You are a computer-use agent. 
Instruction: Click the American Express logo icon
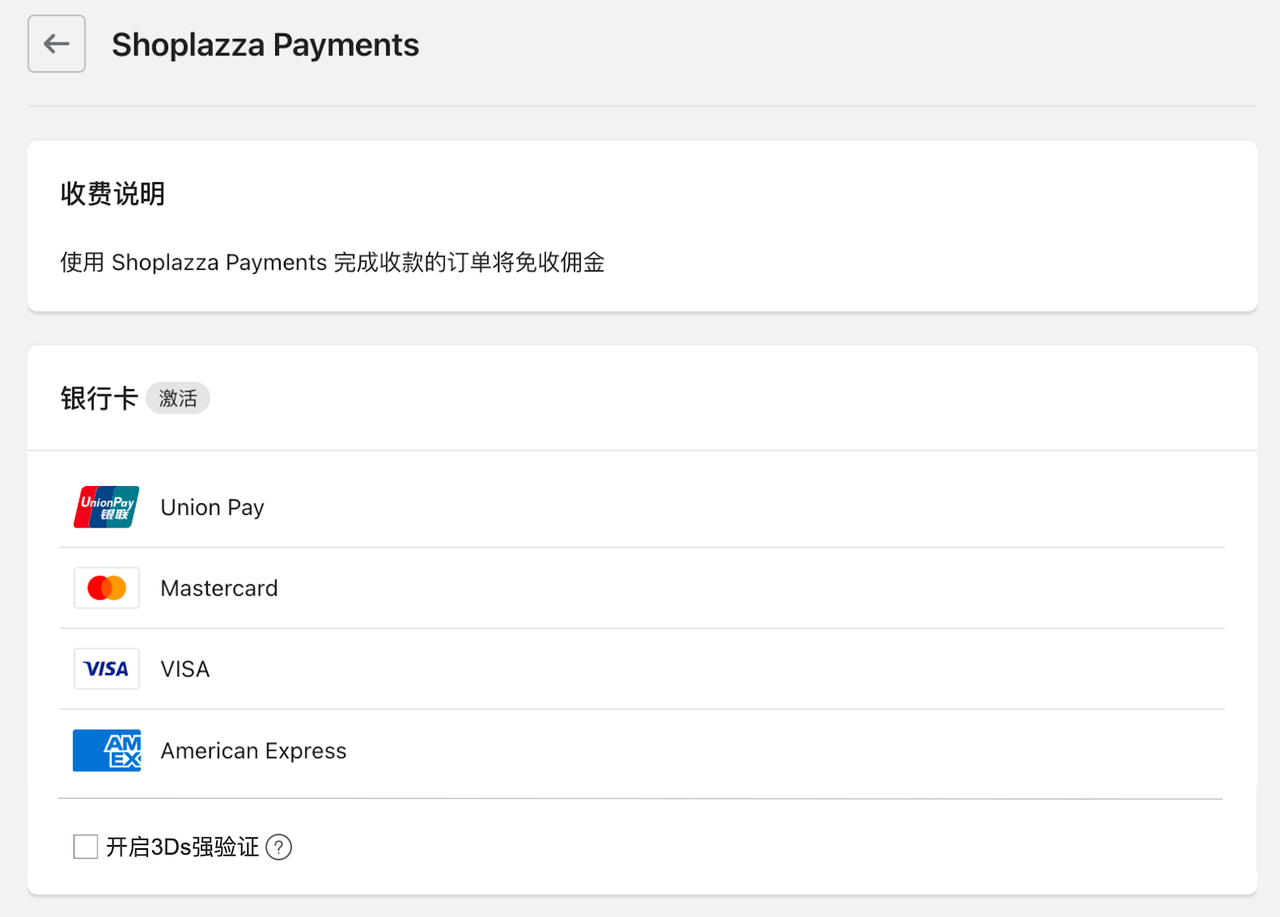pos(106,750)
